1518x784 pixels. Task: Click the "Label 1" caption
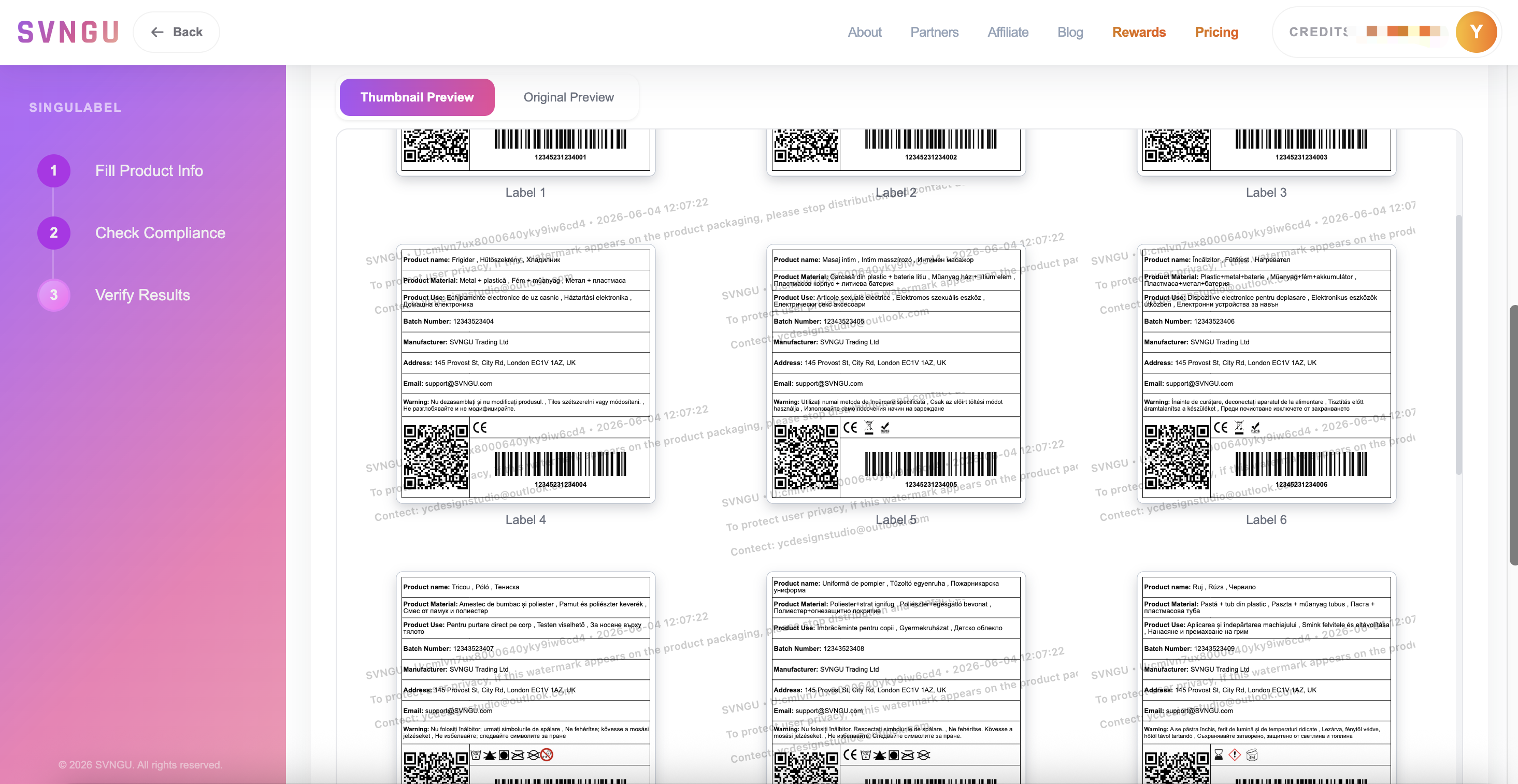(x=526, y=193)
